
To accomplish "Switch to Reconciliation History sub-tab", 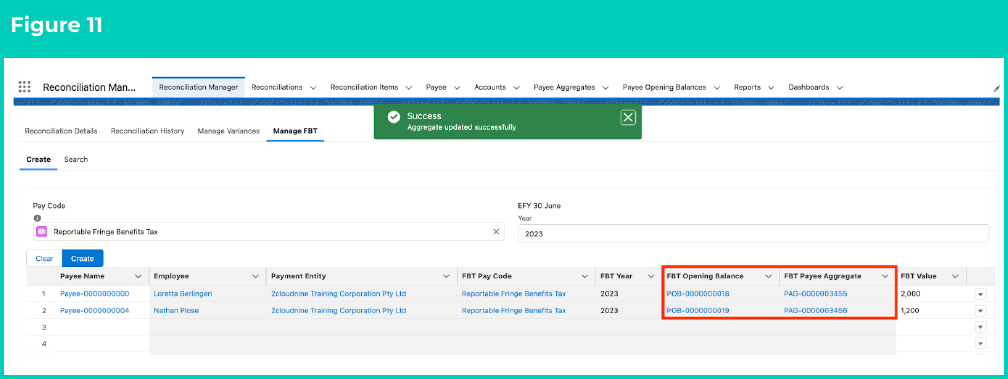I will point(147,131).
